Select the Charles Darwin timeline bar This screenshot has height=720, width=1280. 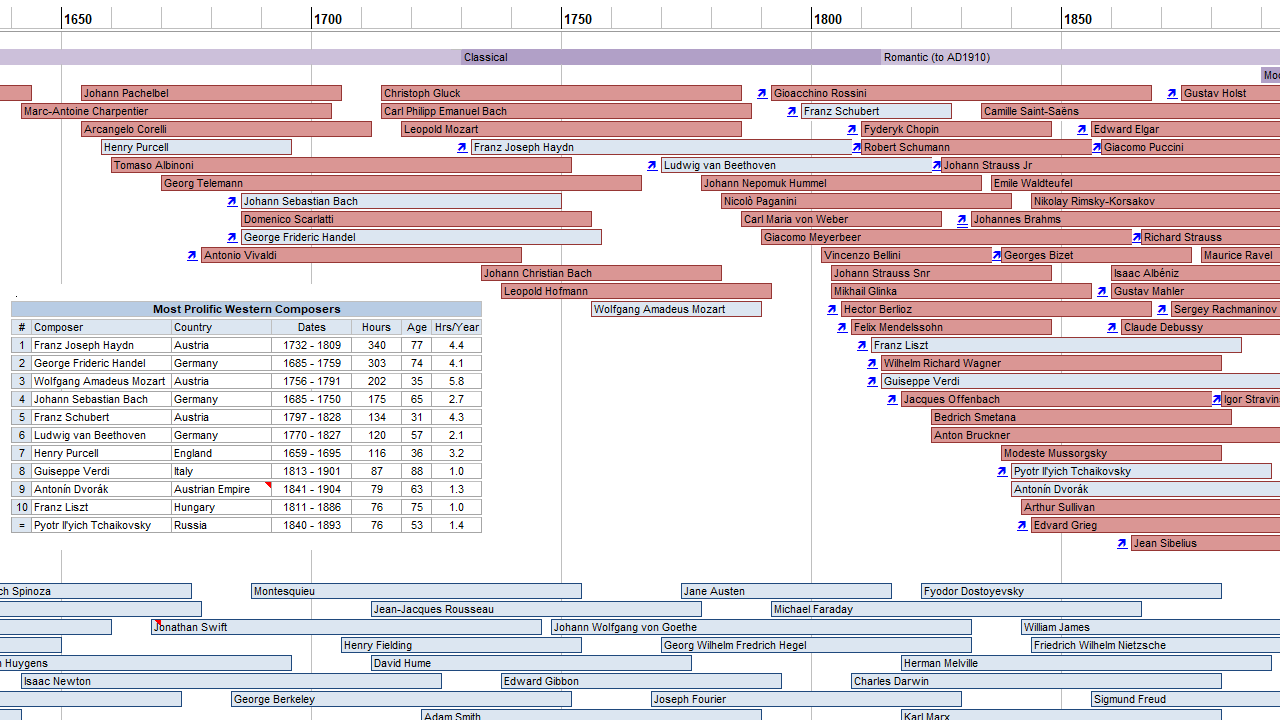click(1036, 681)
